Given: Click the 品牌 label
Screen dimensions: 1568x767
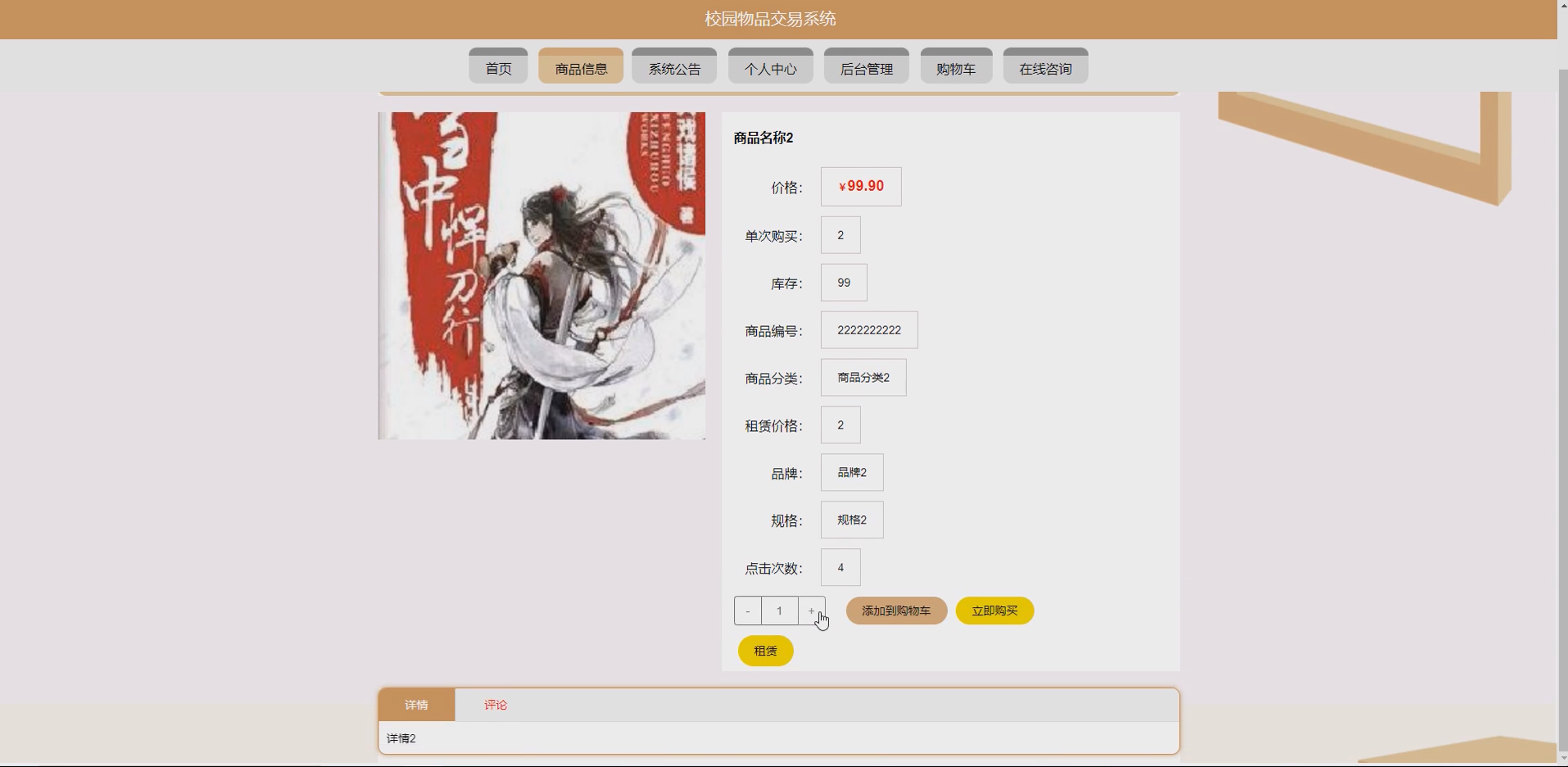Looking at the screenshot, I should (x=786, y=474).
